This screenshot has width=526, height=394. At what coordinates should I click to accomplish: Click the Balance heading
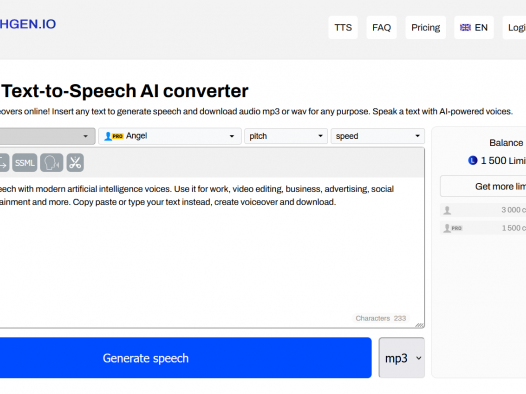click(x=506, y=143)
